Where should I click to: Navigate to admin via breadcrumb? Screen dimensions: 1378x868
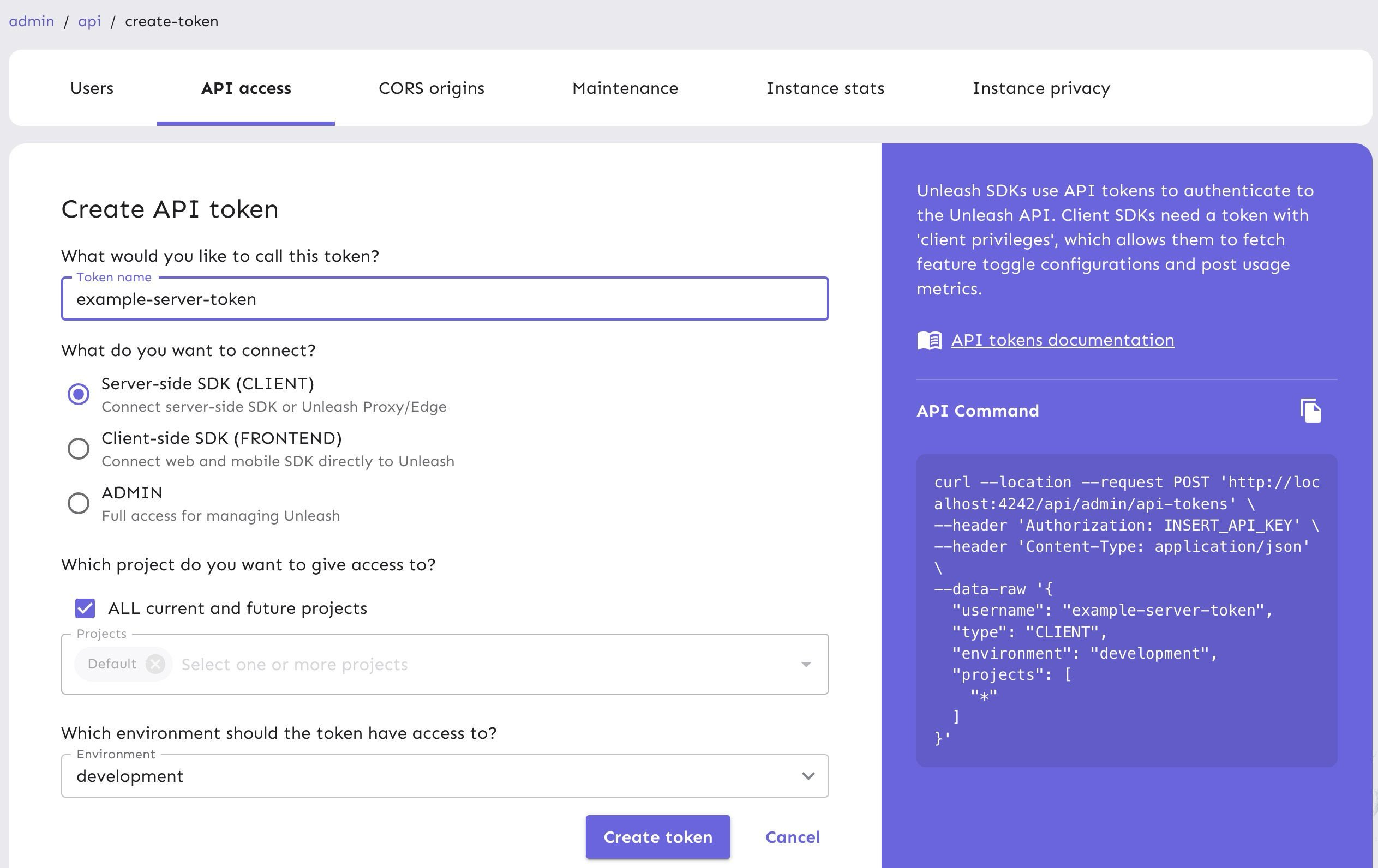coord(32,21)
